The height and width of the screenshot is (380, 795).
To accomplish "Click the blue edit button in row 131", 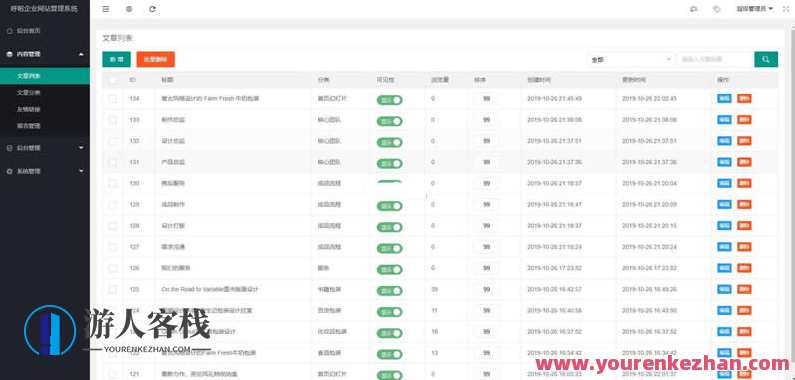I will (724, 162).
